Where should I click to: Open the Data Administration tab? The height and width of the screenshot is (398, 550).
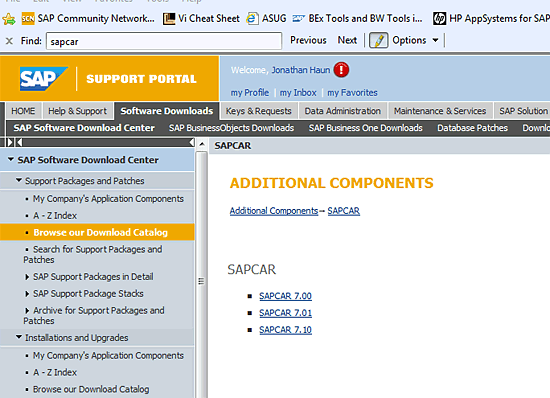click(x=342, y=111)
